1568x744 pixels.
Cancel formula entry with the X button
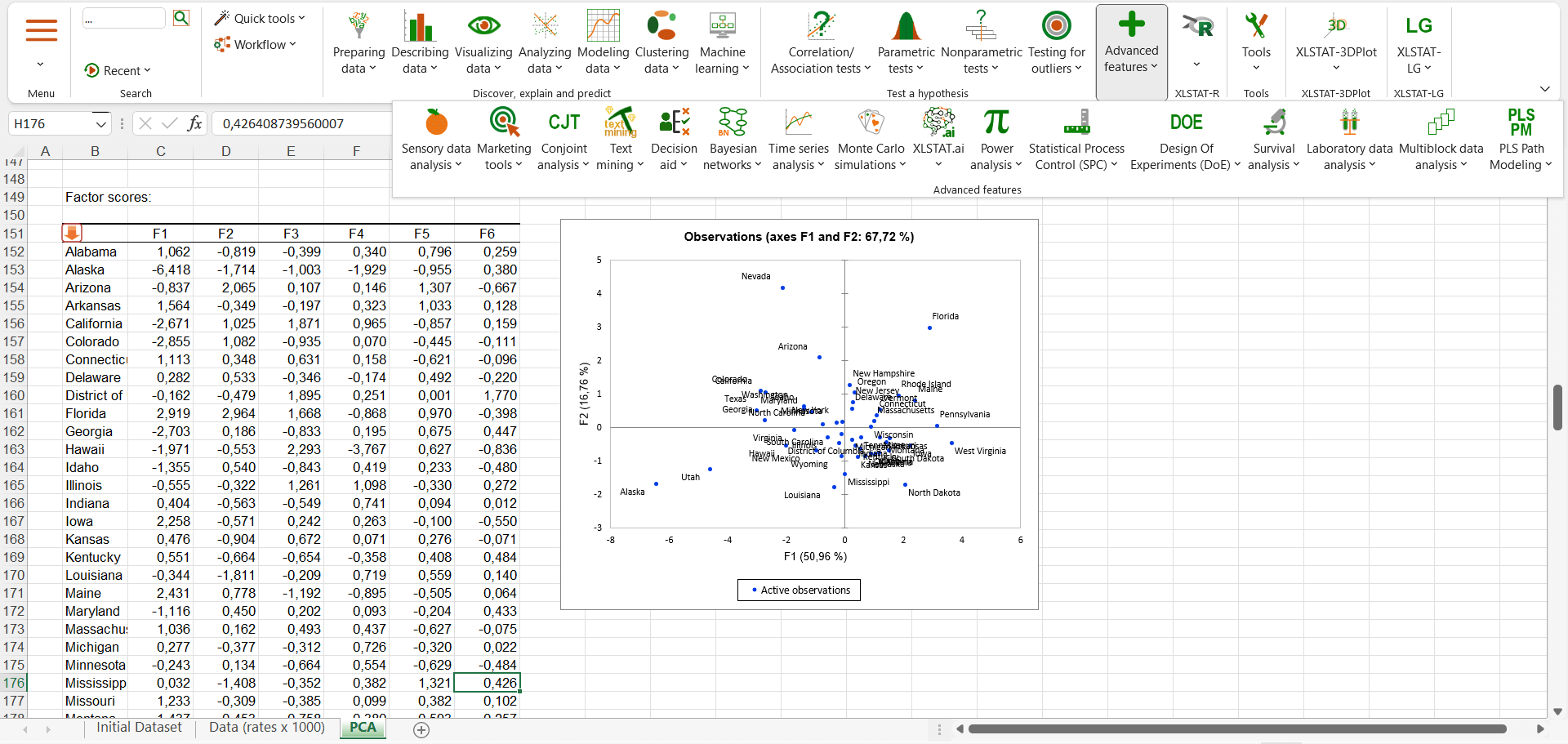tap(145, 123)
